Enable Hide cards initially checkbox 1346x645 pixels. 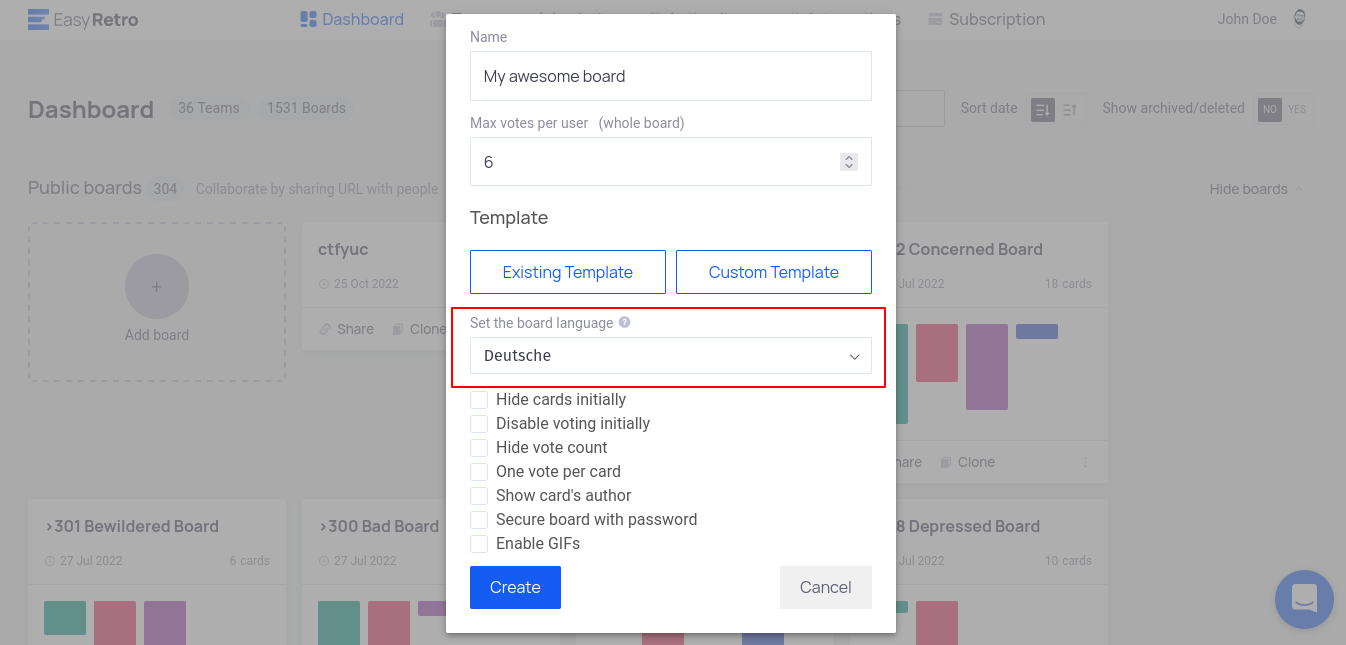point(479,400)
